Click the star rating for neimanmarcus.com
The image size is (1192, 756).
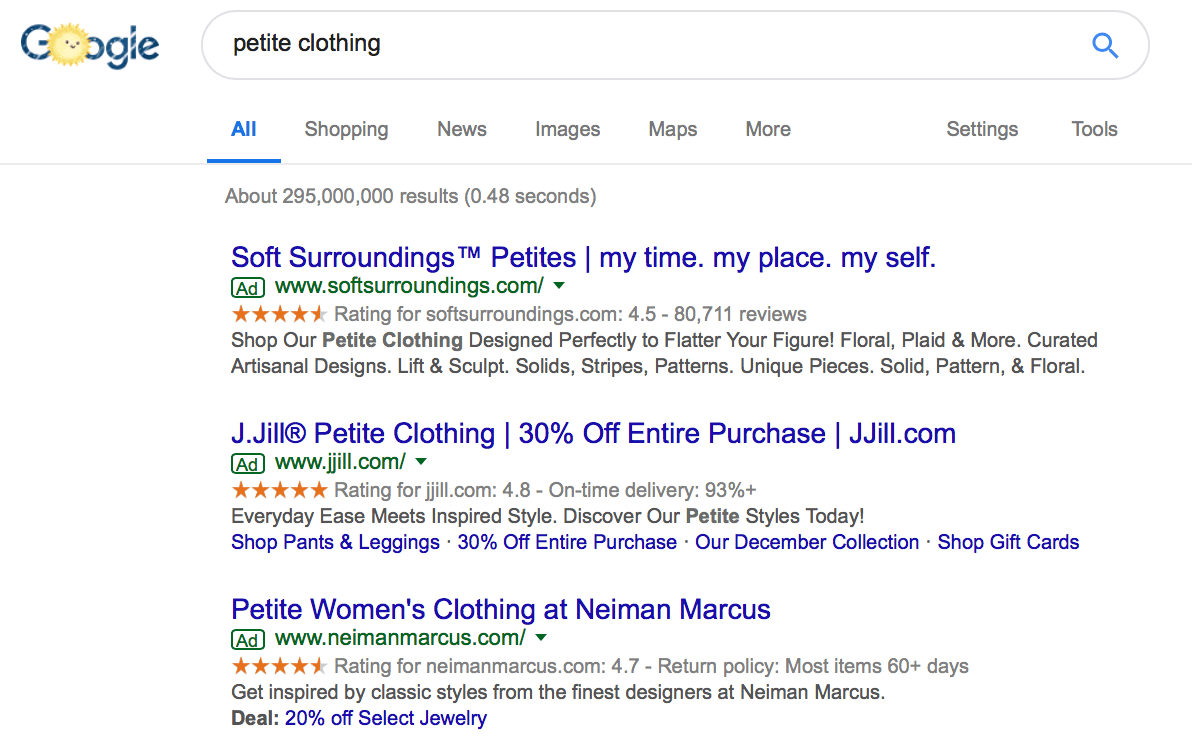(279, 665)
